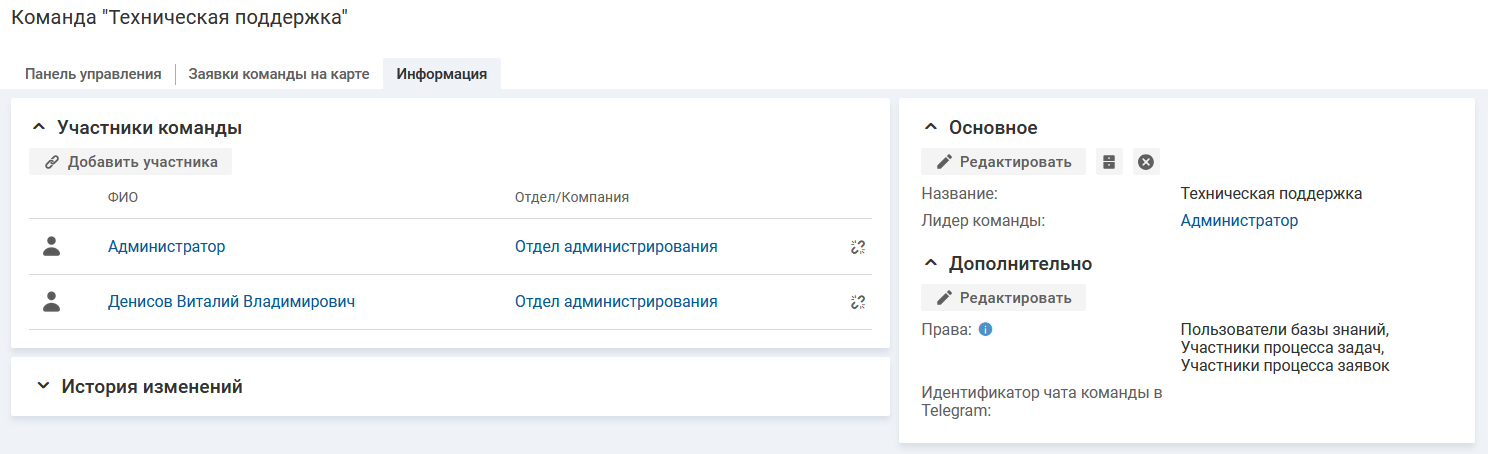The width and height of the screenshot is (1488, 454).
Task: Click the archive icon in Основное section
Action: tap(1109, 162)
